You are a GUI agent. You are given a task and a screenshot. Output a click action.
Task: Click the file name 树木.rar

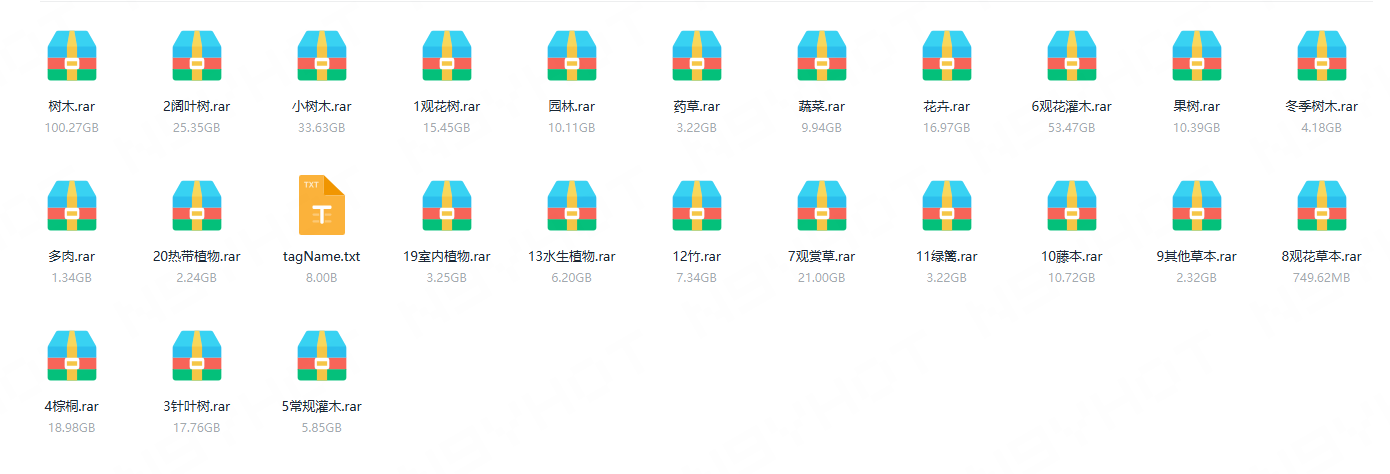pos(72,107)
